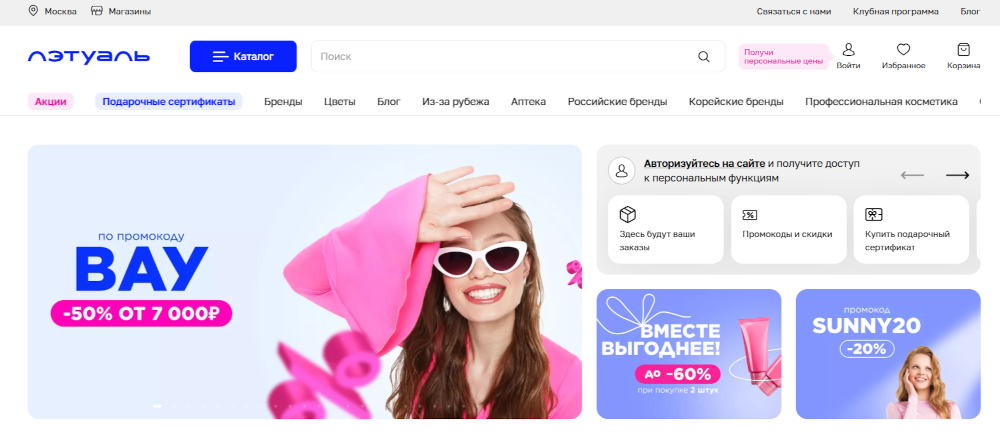Image resolution: width=1000 pixels, height=444 pixels.
Task: Click the shopping bag icon for Корзина
Action: pos(963,49)
